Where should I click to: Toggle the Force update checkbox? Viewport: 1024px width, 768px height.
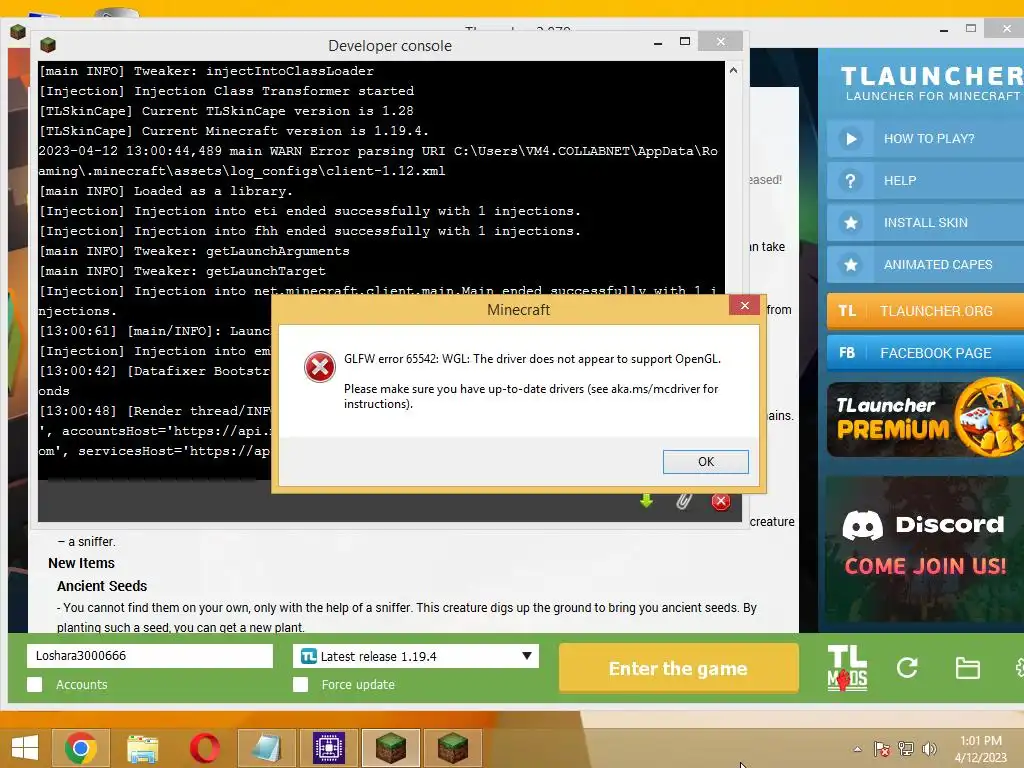(x=300, y=684)
